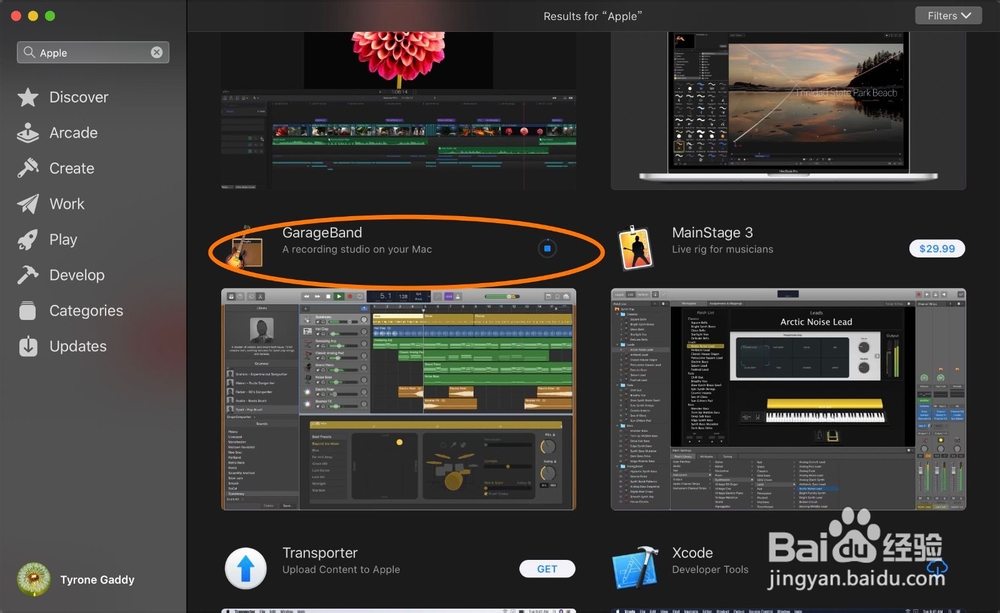The width and height of the screenshot is (1000, 613).
Task: View the Final Cut Pro flower screenshot
Action: [399, 110]
